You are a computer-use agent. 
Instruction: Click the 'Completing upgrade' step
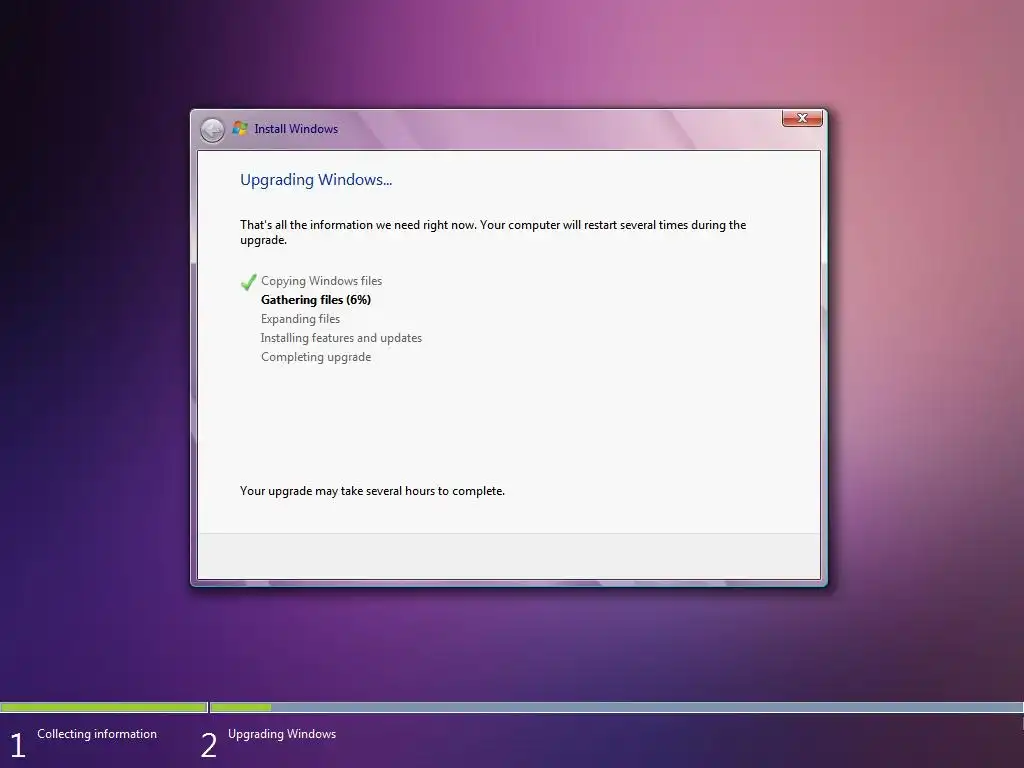[316, 357]
